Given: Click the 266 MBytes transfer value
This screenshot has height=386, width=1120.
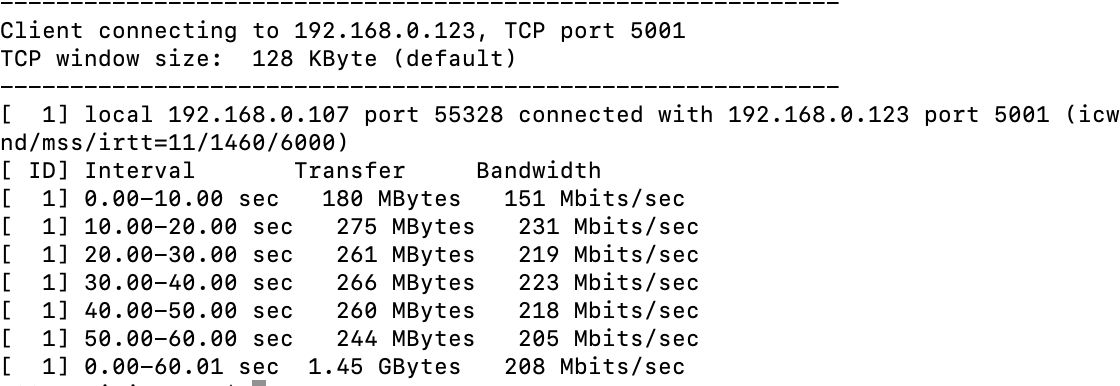Looking at the screenshot, I should coord(405,283).
